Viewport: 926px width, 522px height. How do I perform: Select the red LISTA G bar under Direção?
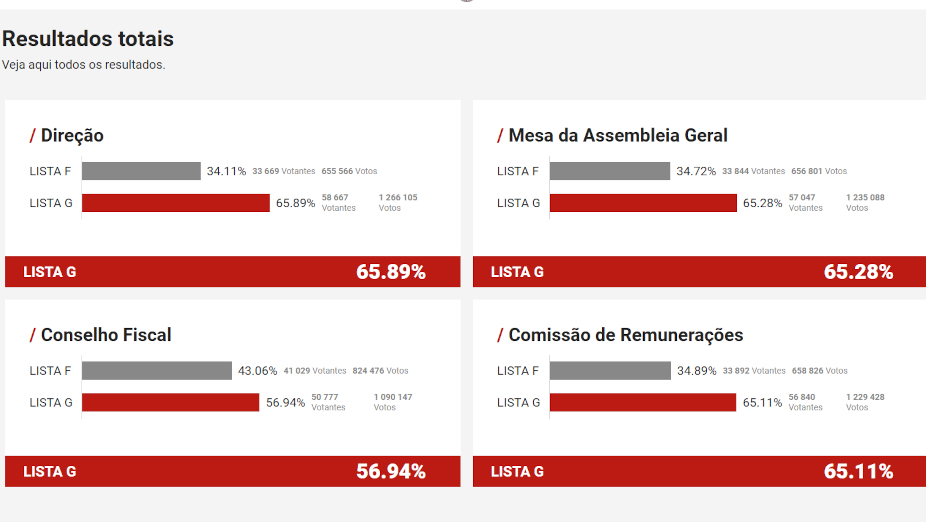point(176,203)
